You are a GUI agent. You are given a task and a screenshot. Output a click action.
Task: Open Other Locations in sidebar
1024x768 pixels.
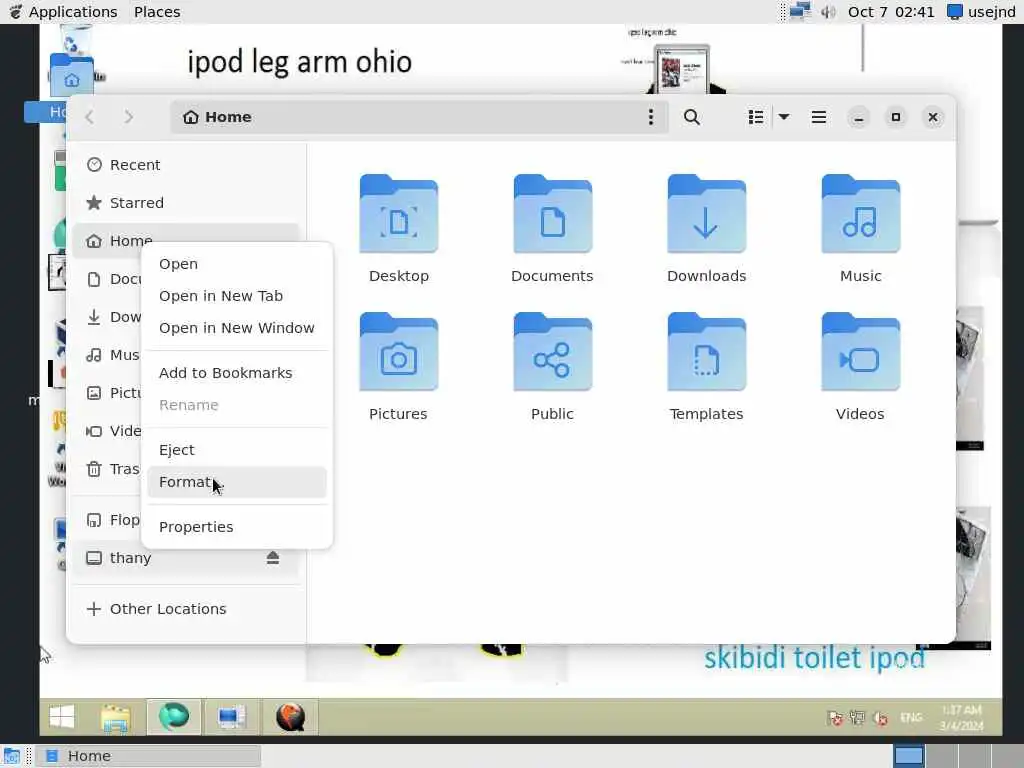[186, 609]
